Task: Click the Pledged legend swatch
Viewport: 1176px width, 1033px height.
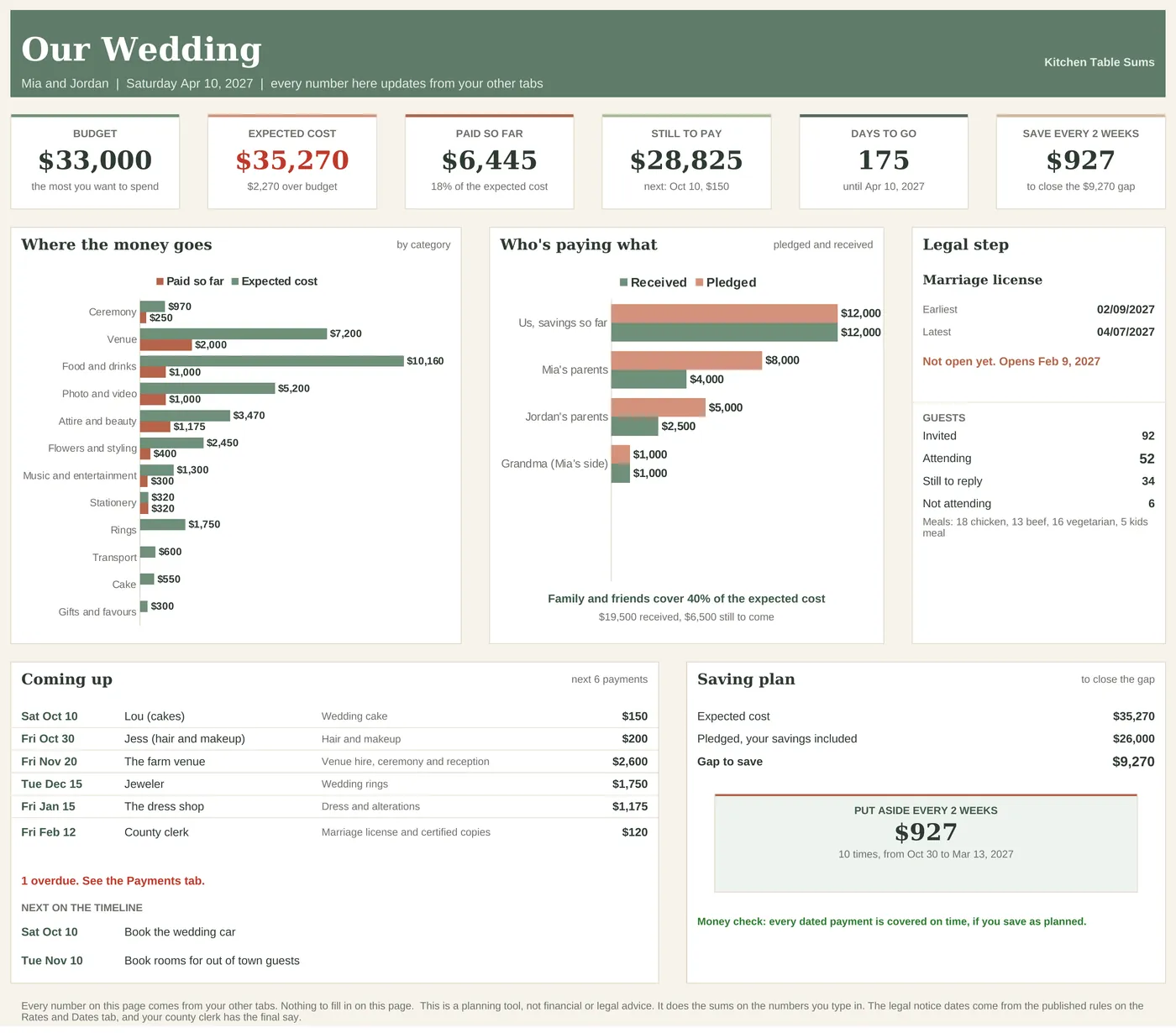Action: point(699,282)
